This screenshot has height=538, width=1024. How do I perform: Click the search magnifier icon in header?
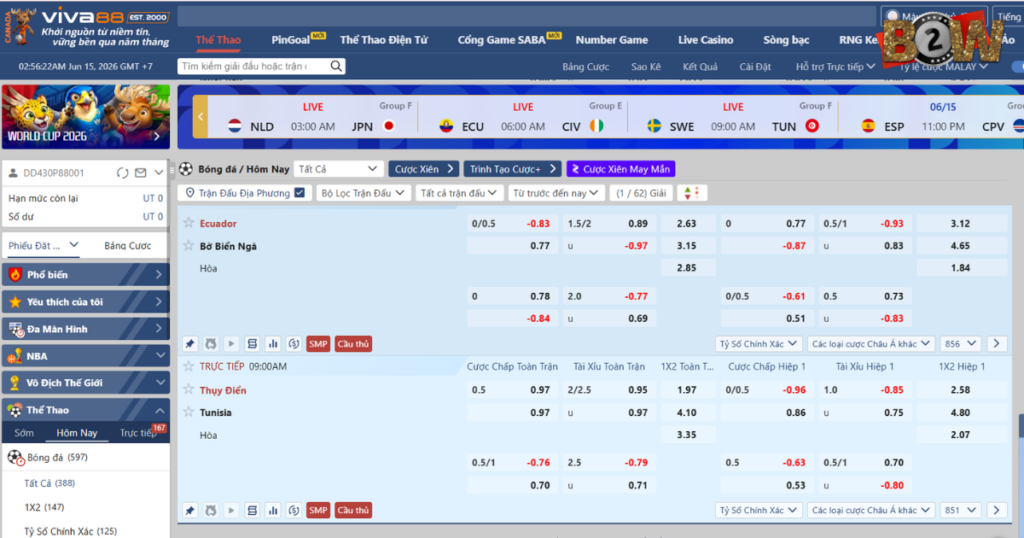click(336, 66)
